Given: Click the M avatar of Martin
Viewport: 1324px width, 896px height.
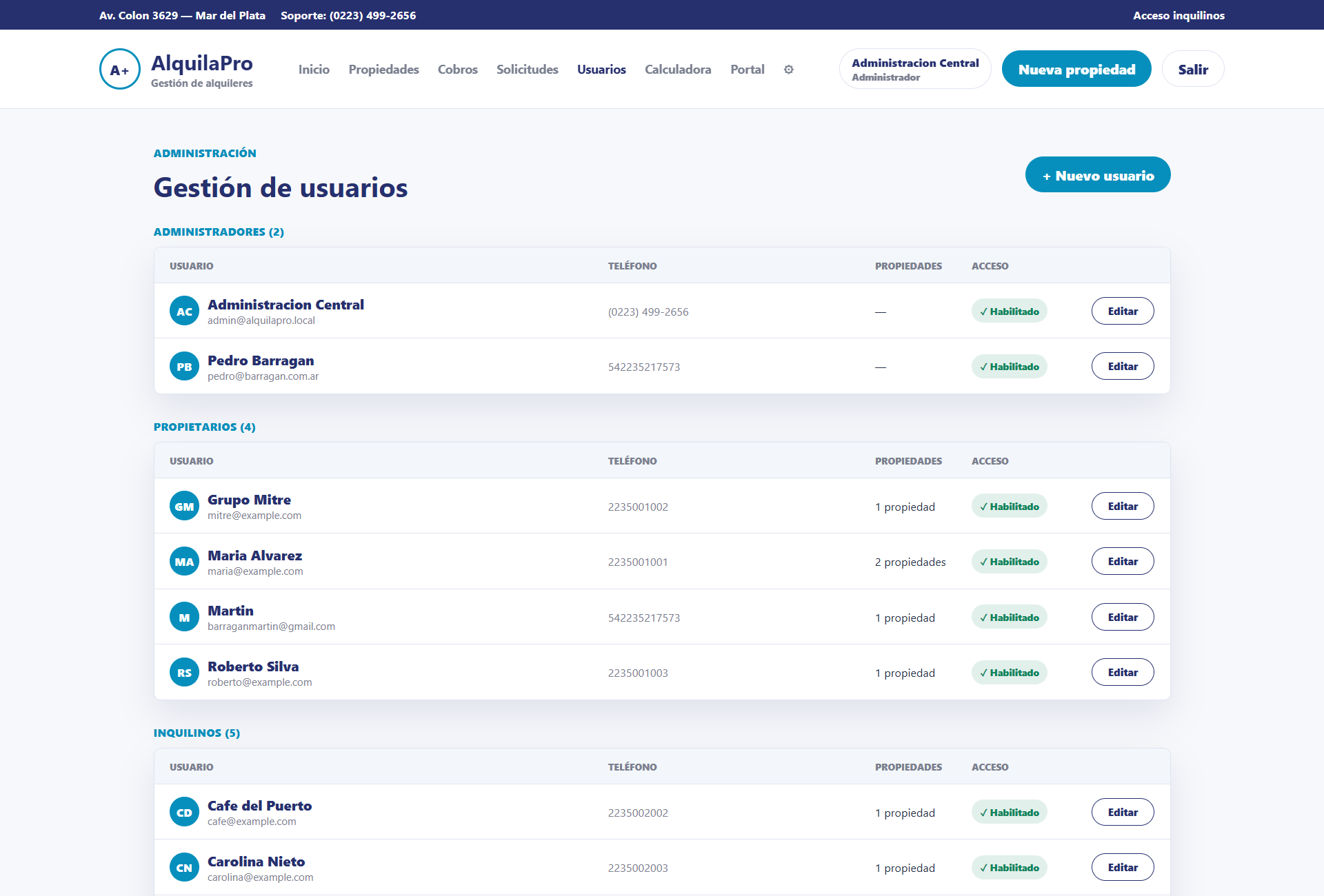Looking at the screenshot, I should tap(184, 618).
